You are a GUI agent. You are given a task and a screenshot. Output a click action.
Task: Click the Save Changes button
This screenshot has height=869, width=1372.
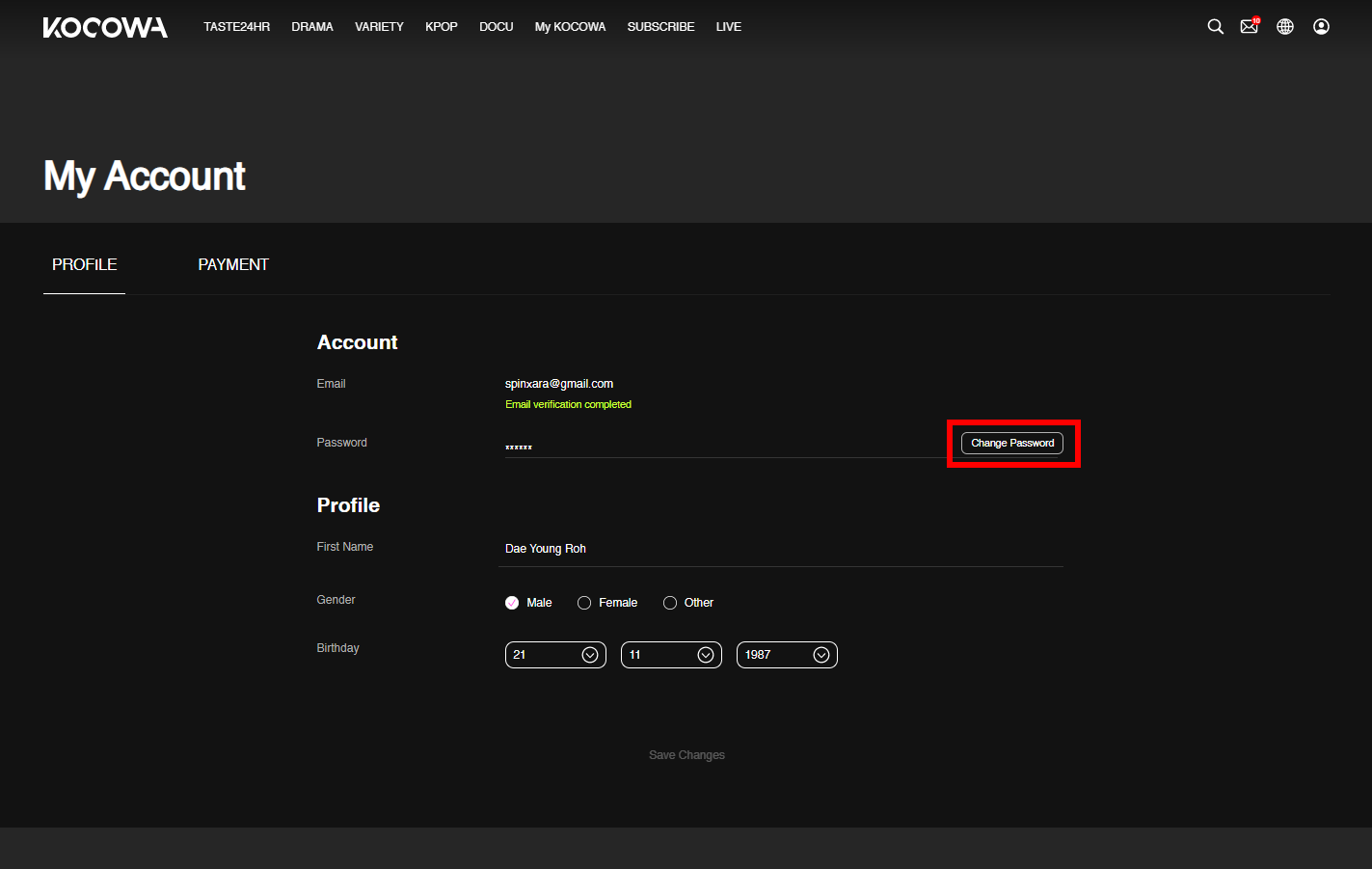[x=686, y=755]
